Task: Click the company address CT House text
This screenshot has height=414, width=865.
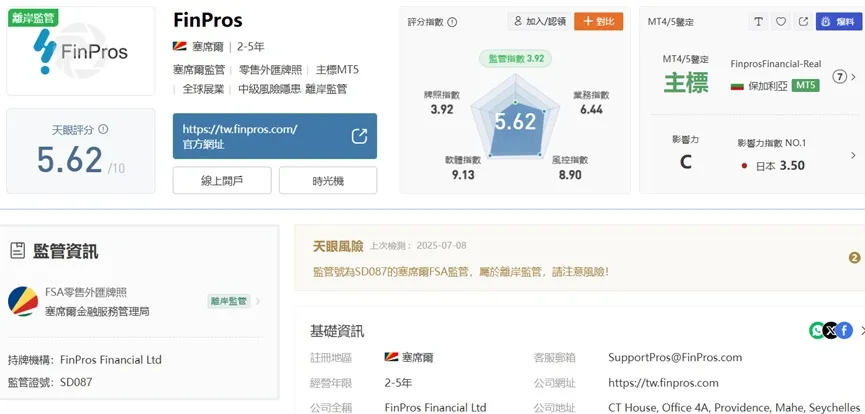Action: pyautogui.click(x=734, y=407)
